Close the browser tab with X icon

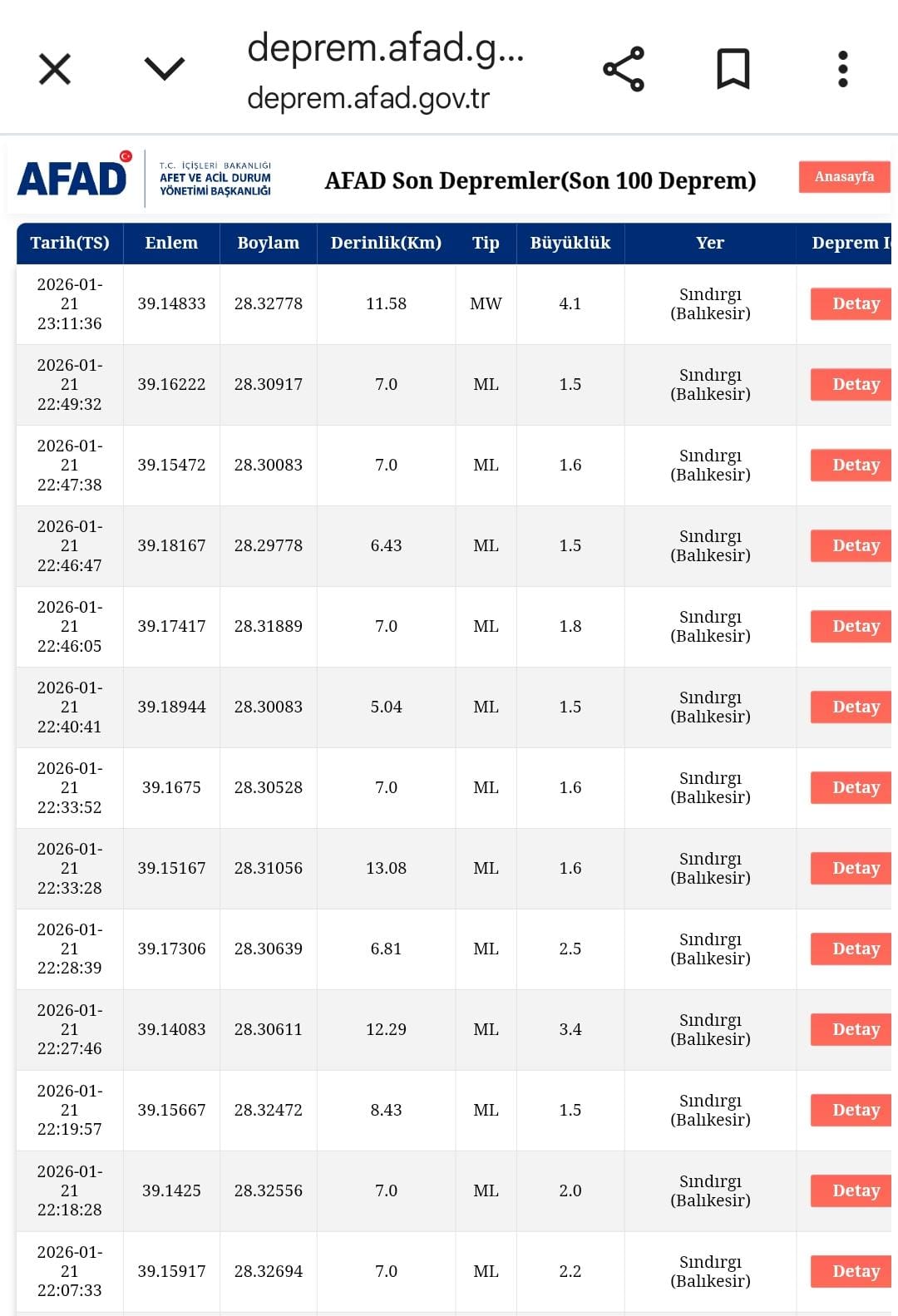55,69
